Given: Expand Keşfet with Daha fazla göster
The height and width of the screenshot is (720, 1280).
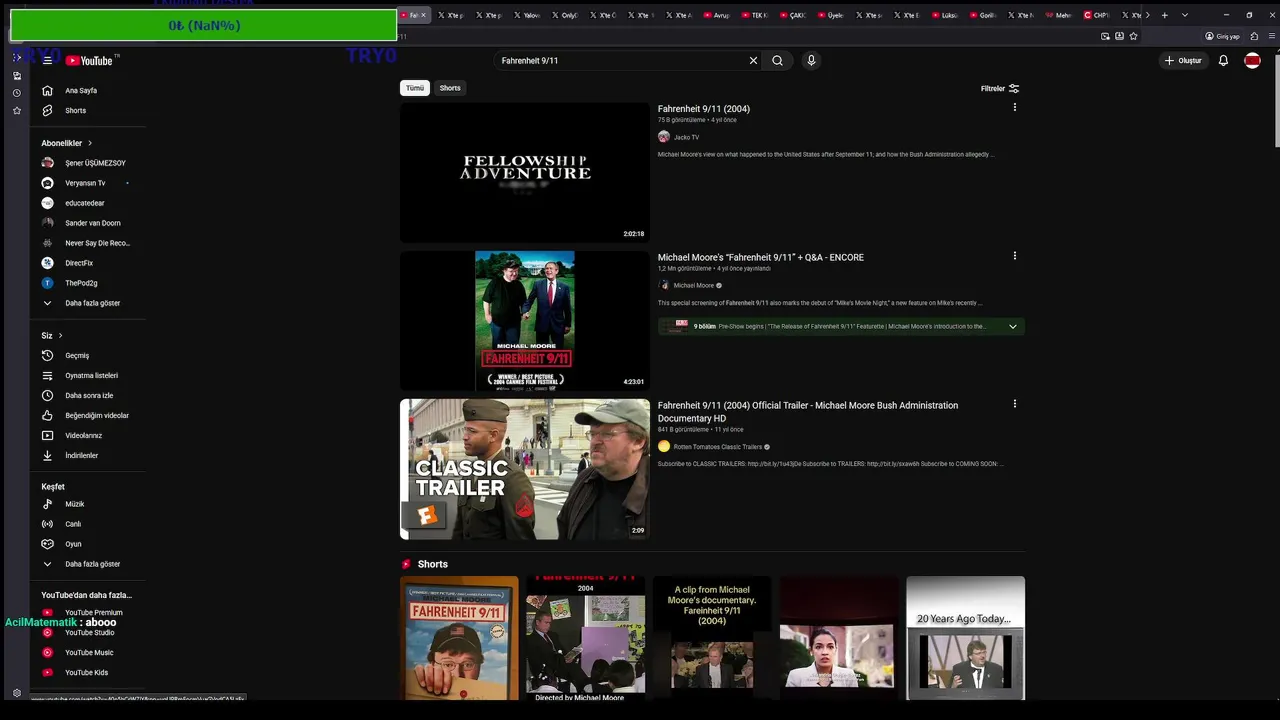Looking at the screenshot, I should point(86,564).
